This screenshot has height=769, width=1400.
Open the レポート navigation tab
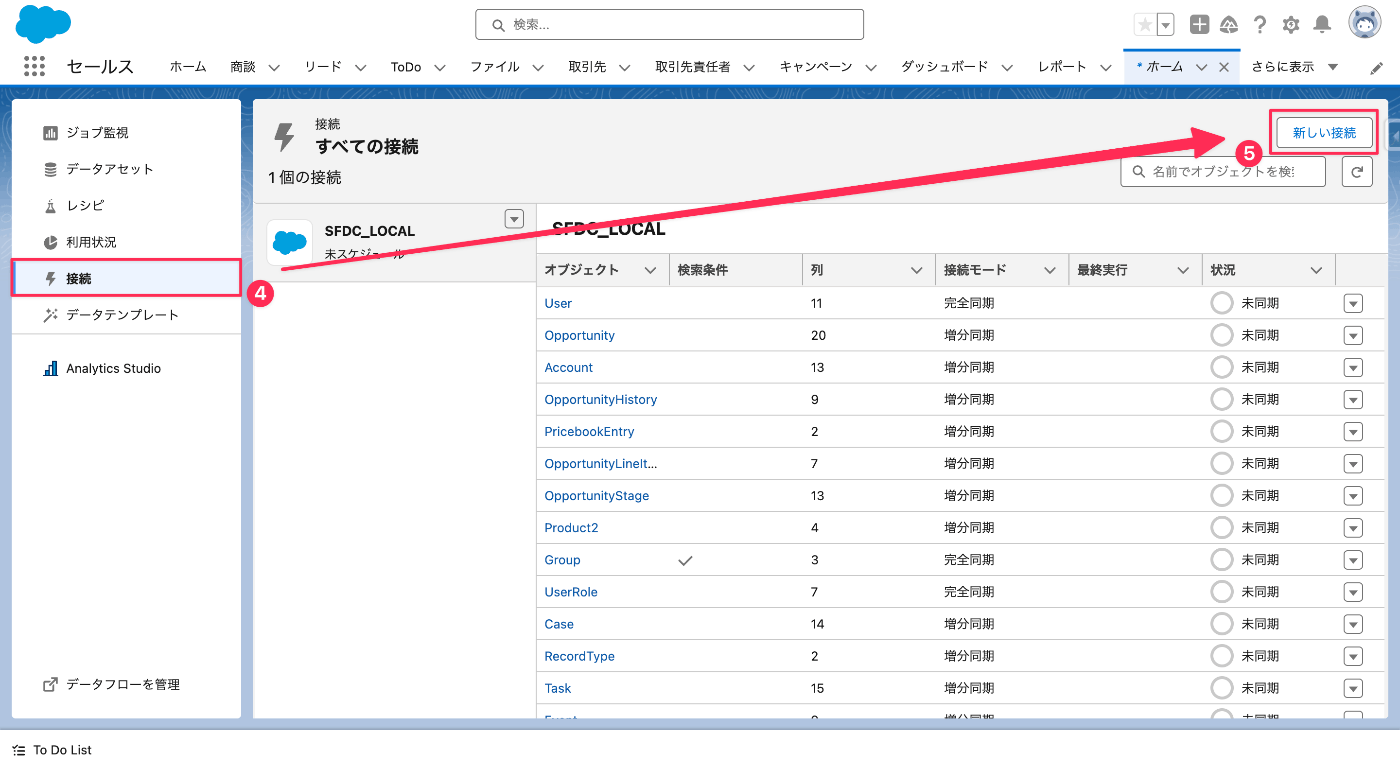pos(1062,67)
